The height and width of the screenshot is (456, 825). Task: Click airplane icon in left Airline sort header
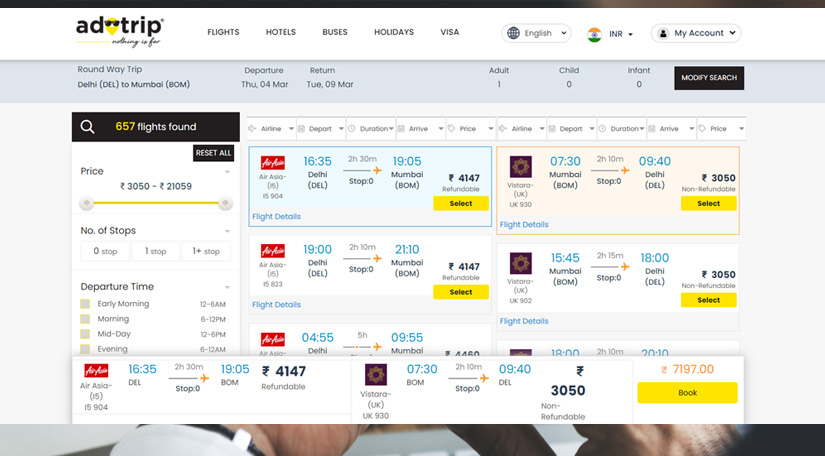click(x=253, y=128)
